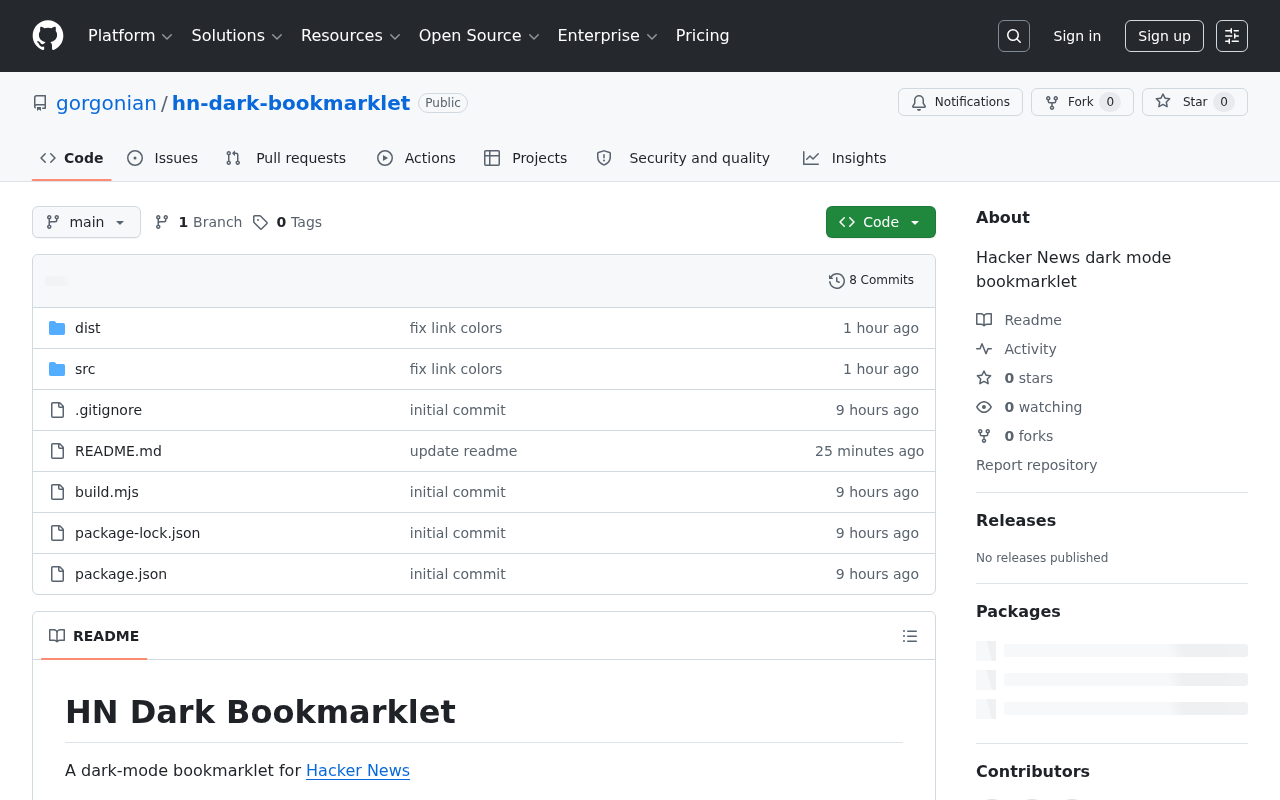Image resolution: width=1280 pixels, height=800 pixels.
Task: Open the 1 Branch link
Action: [198, 222]
